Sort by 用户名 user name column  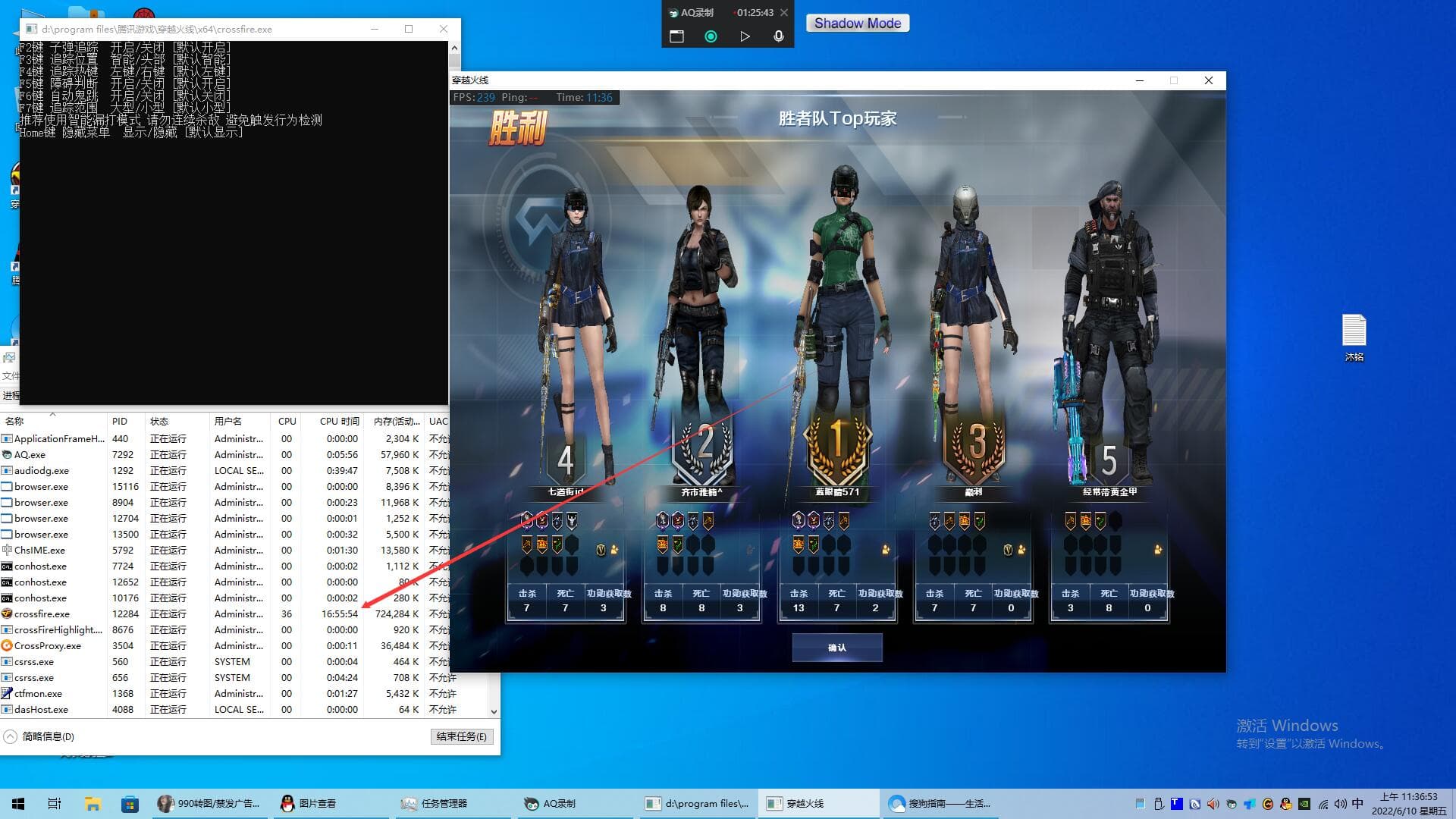(x=239, y=421)
